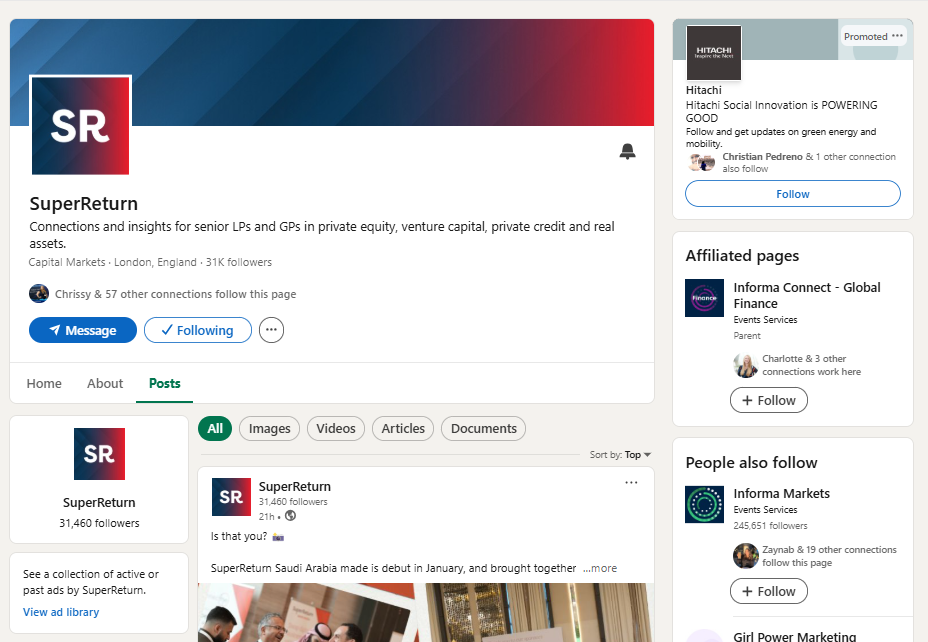Filter posts by Documents
Viewport: 928px width, 642px height.
(483, 428)
